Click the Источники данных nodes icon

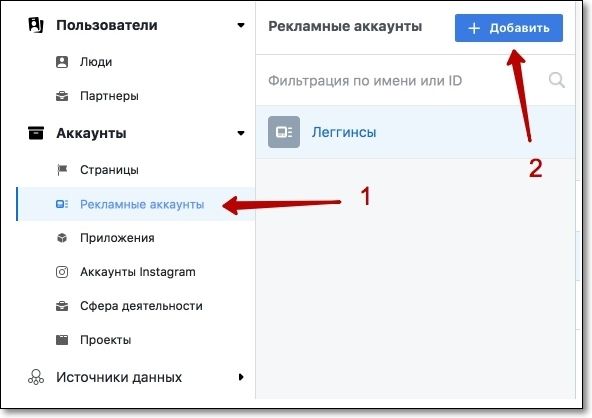point(36,377)
